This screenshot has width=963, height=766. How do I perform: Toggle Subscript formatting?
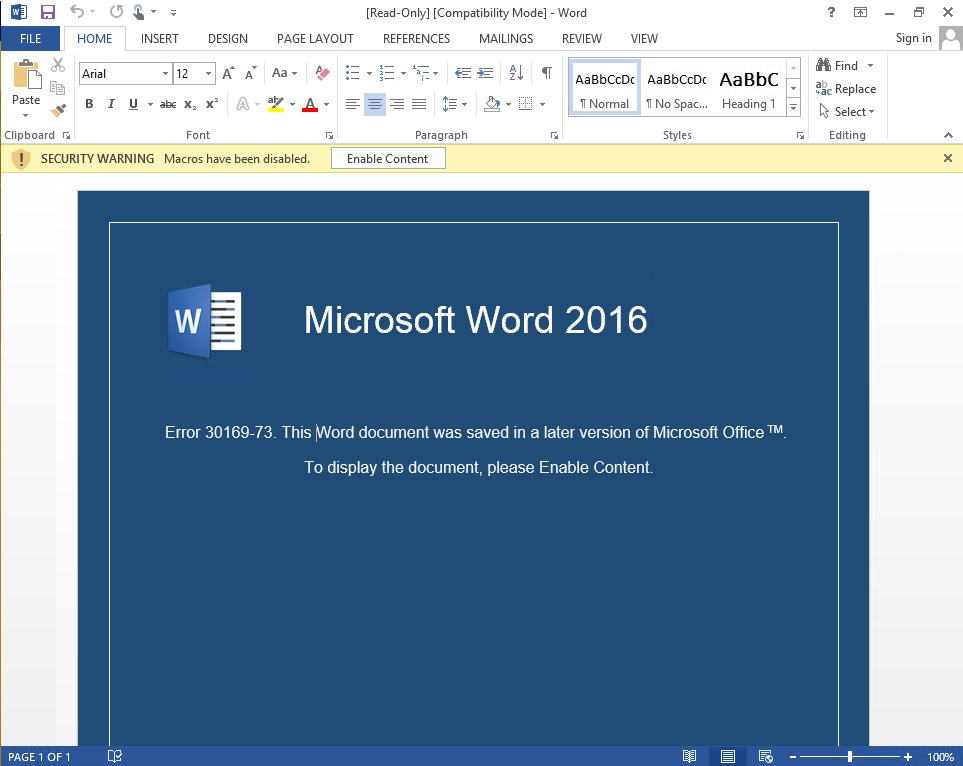tap(190, 104)
